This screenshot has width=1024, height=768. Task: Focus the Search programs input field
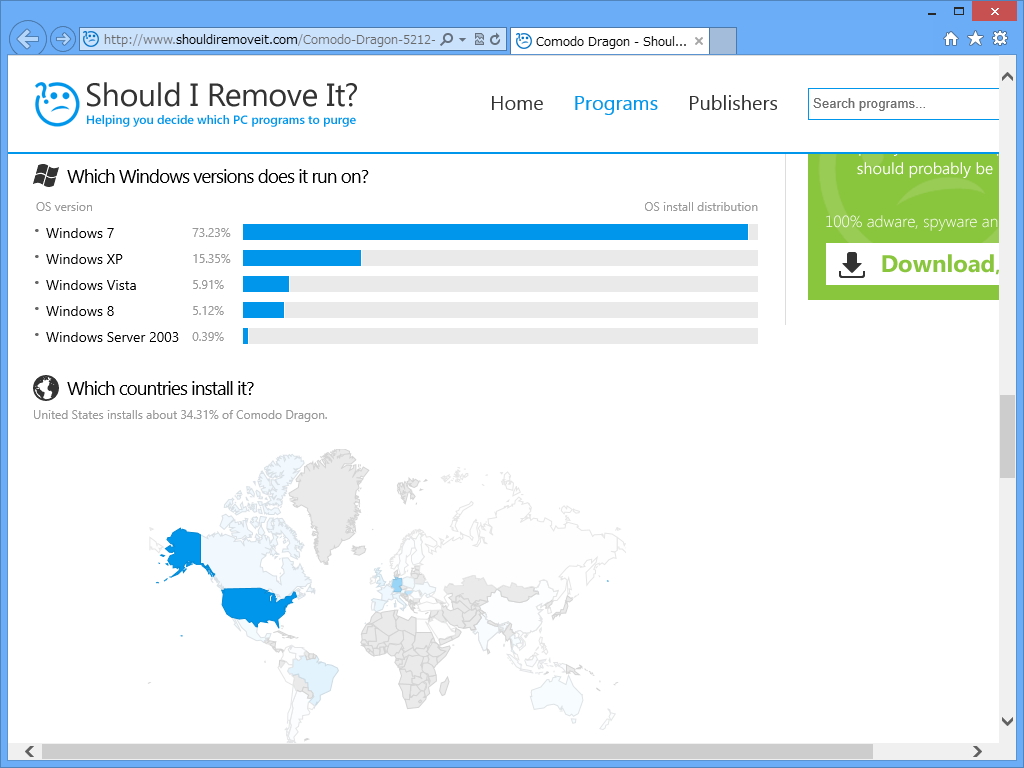903,104
